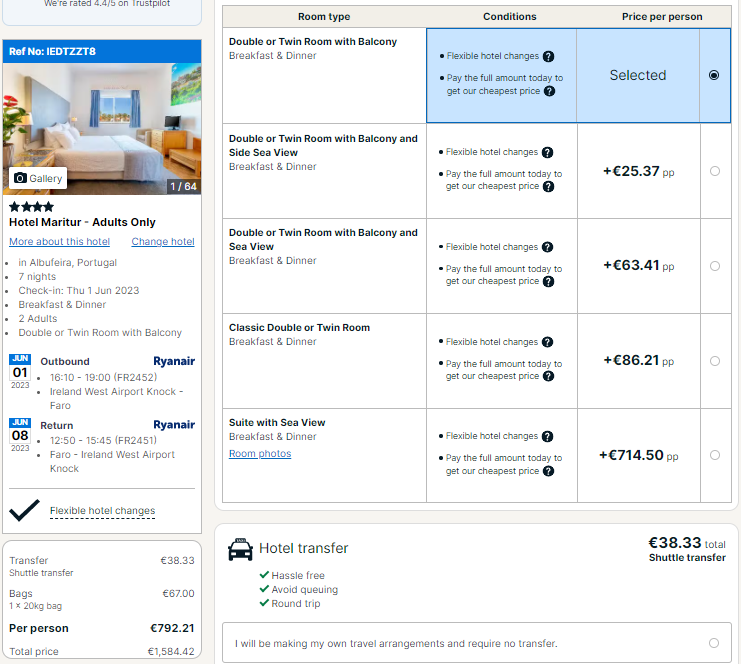Click cheapest price help icon, Classic Double row

coord(548,376)
